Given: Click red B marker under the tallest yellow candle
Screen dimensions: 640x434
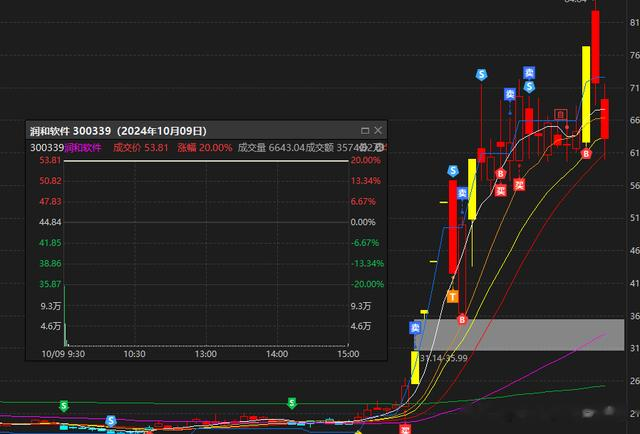Looking at the screenshot, I should click(x=586, y=154).
